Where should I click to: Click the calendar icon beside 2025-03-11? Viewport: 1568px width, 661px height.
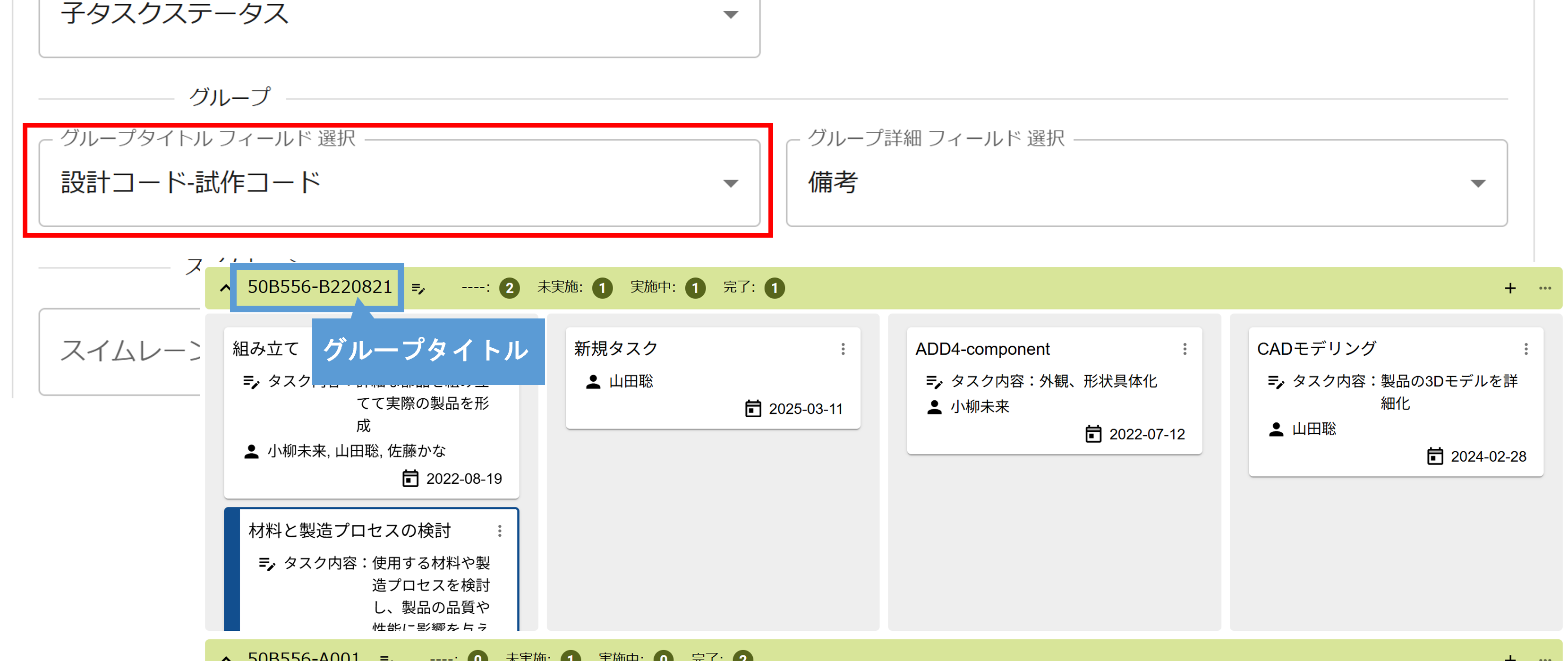pyautogui.click(x=753, y=408)
